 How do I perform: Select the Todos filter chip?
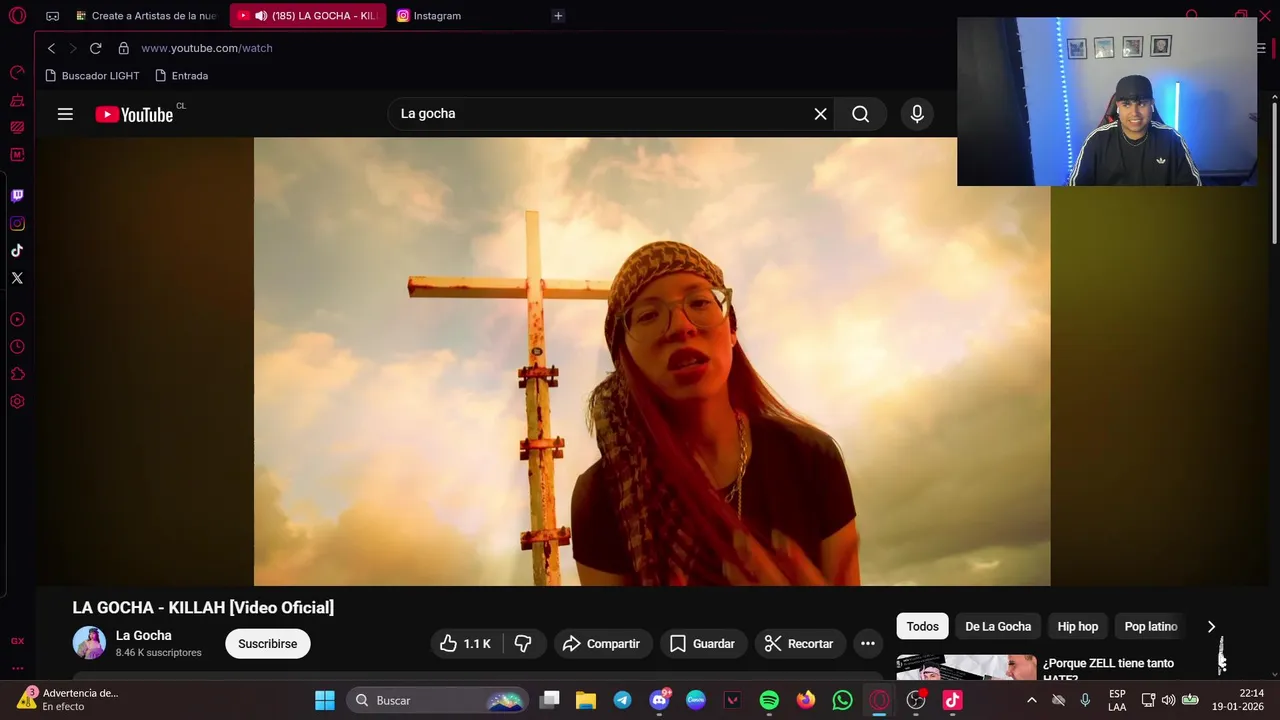coord(922,627)
